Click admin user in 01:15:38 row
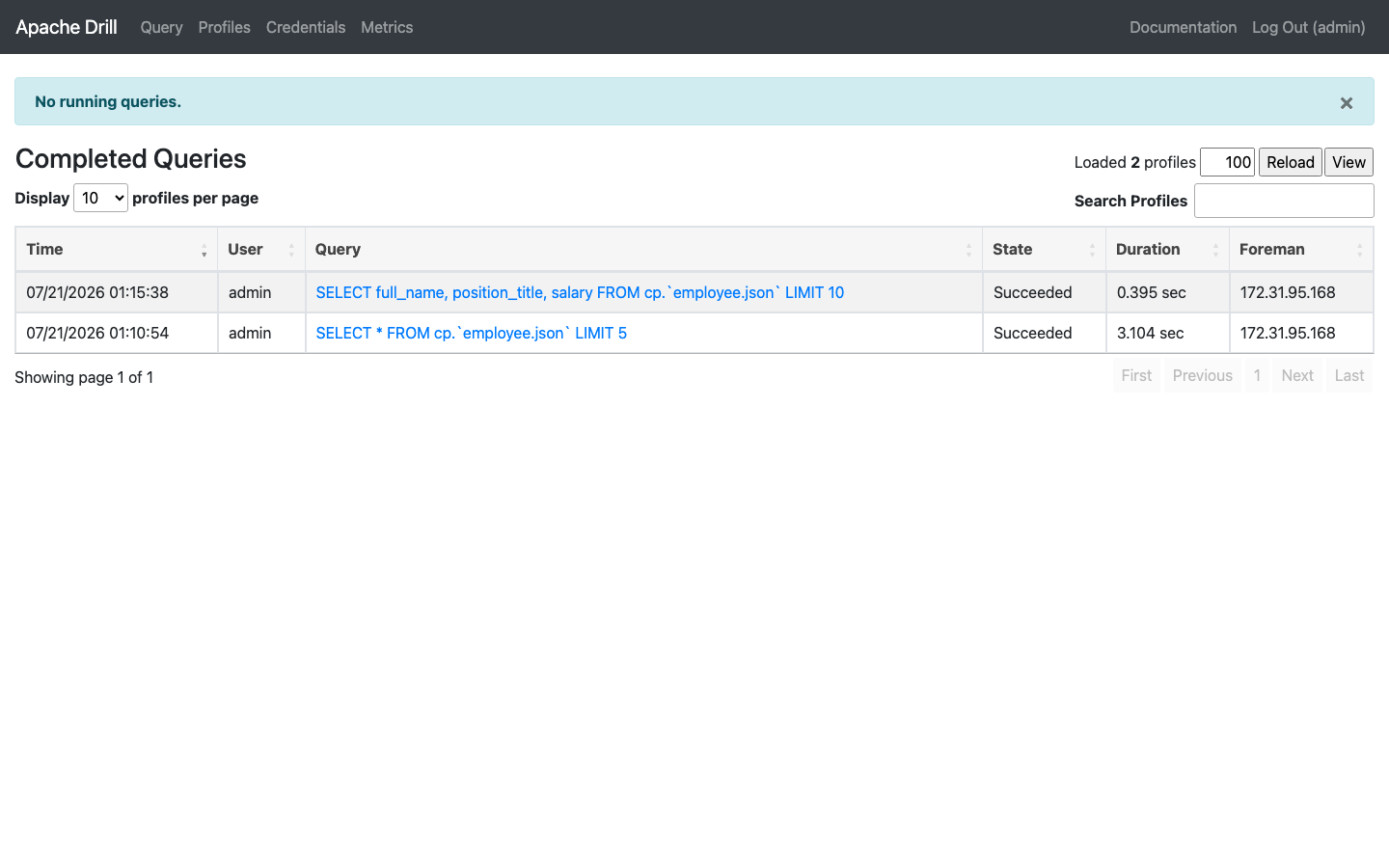 [250, 292]
